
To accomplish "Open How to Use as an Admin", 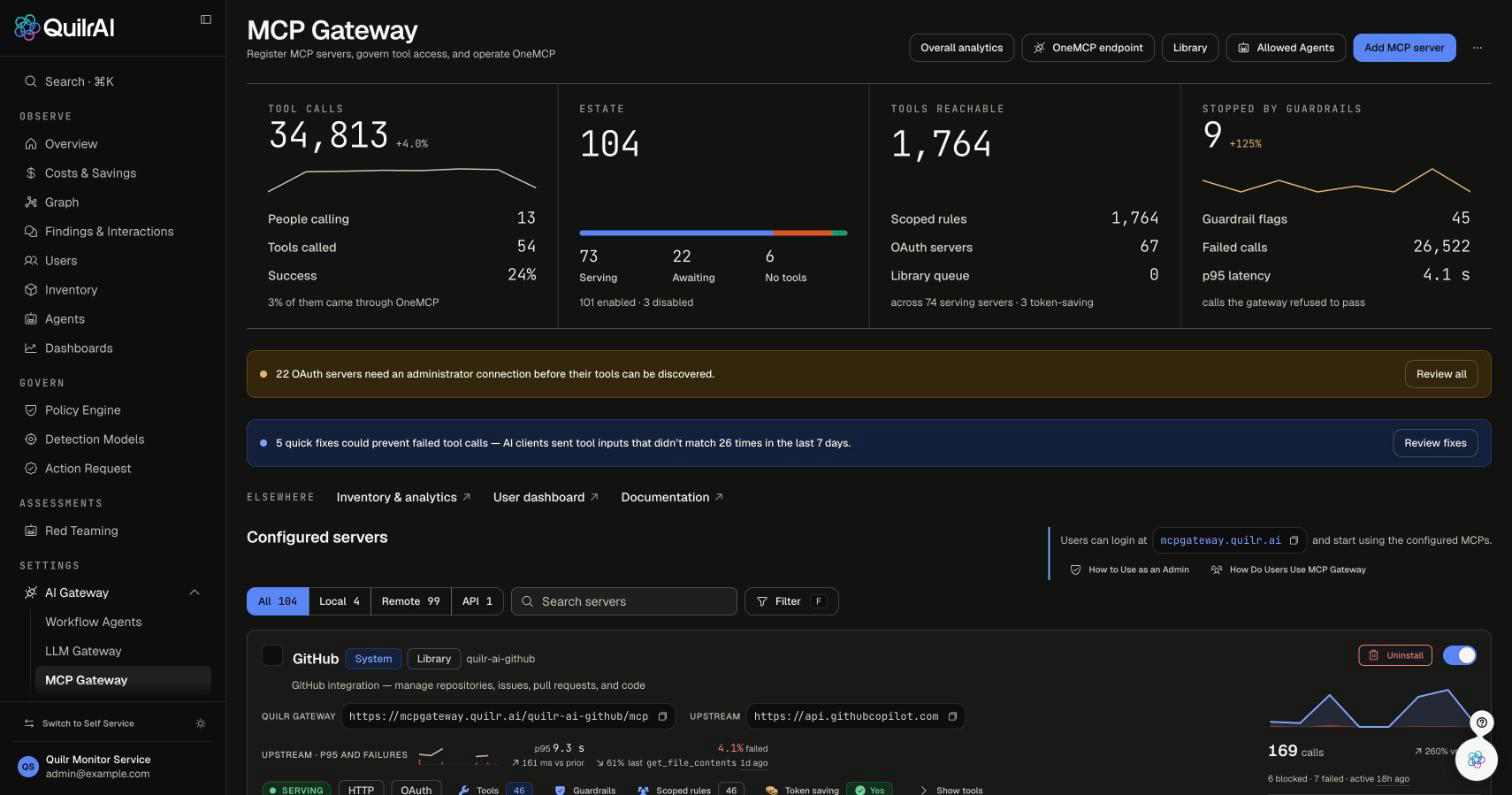I will (x=1130, y=570).
